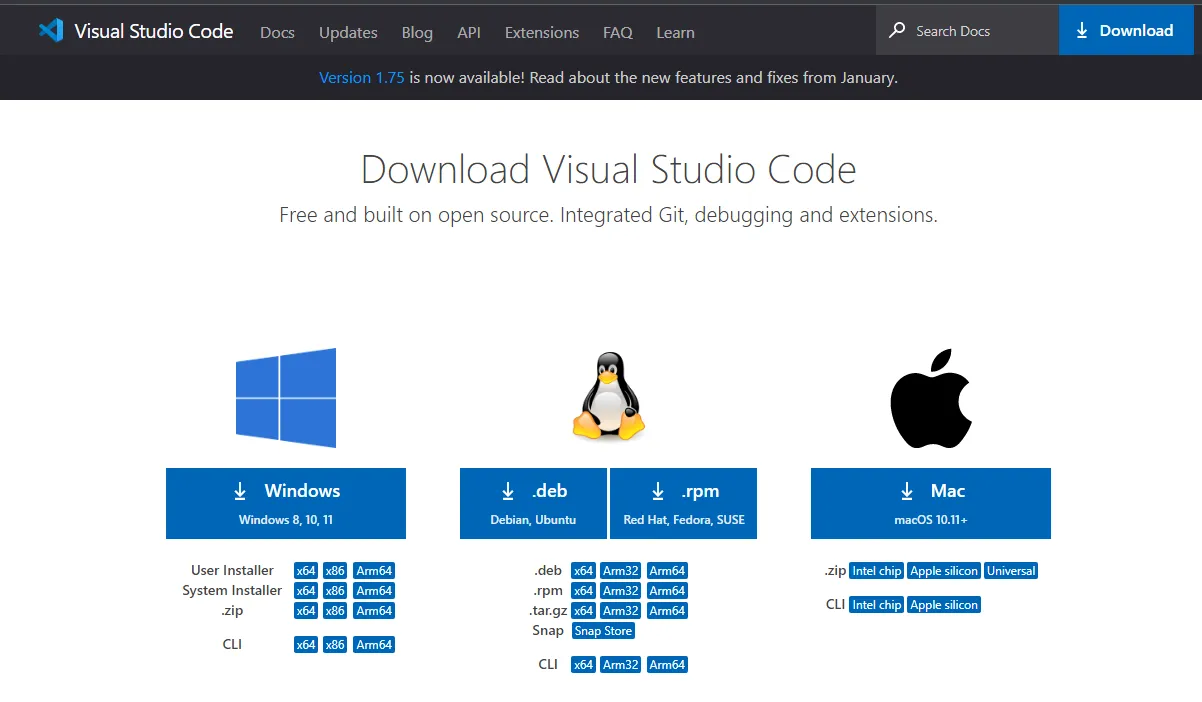The width and height of the screenshot is (1202, 702).
Task: Download the Apple silicon CLI build
Action: pyautogui.click(x=943, y=604)
